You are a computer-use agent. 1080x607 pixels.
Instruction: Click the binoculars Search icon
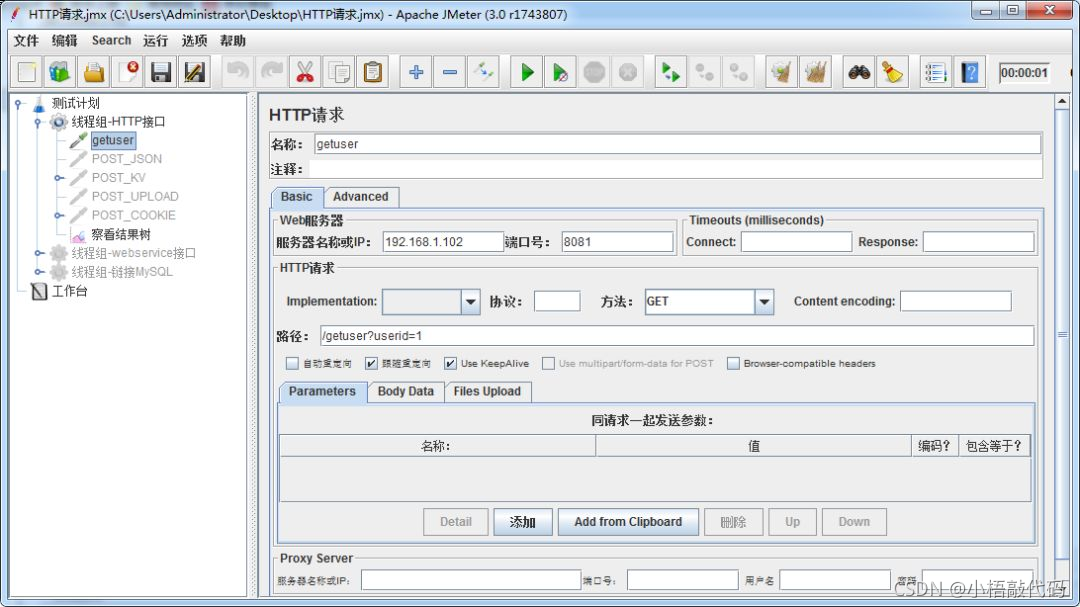[x=859, y=72]
